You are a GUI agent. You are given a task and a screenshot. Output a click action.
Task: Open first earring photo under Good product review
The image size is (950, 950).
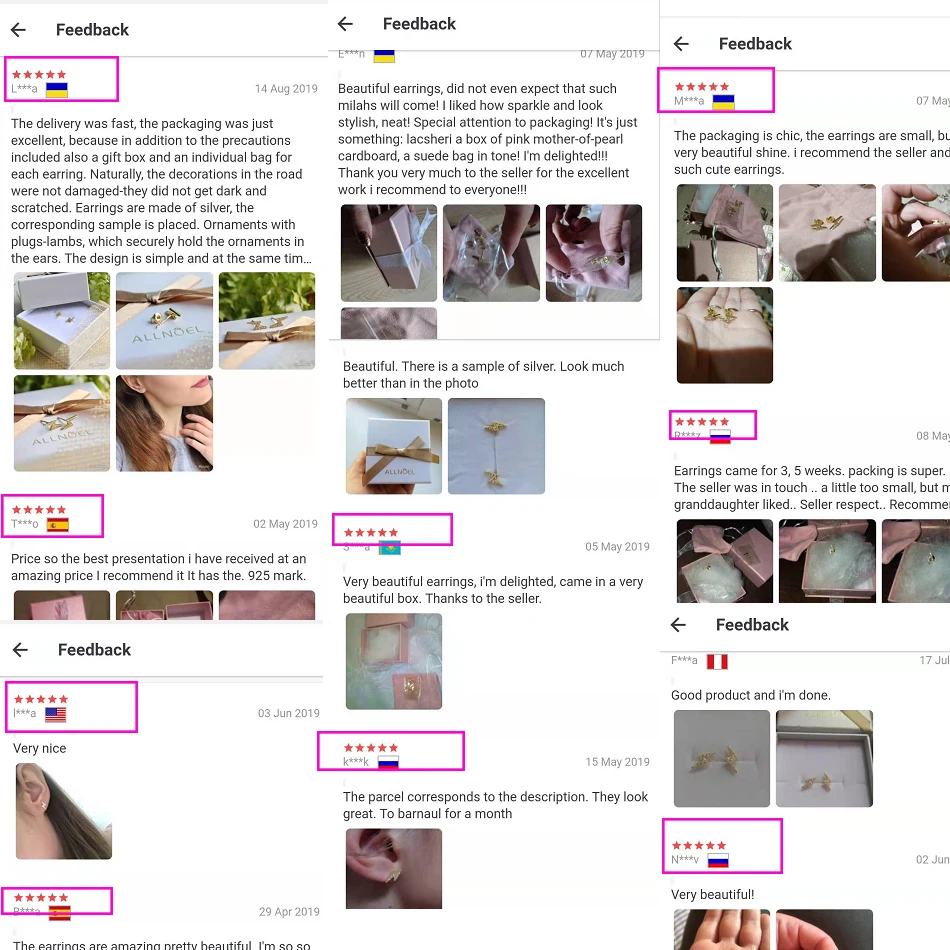point(722,759)
